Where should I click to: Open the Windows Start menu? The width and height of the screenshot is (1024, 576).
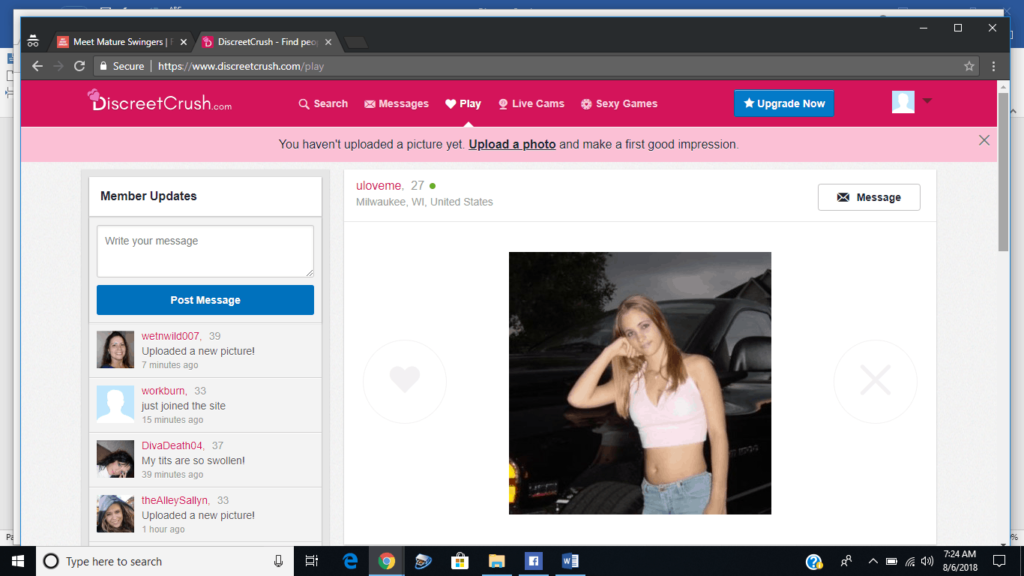tap(18, 561)
